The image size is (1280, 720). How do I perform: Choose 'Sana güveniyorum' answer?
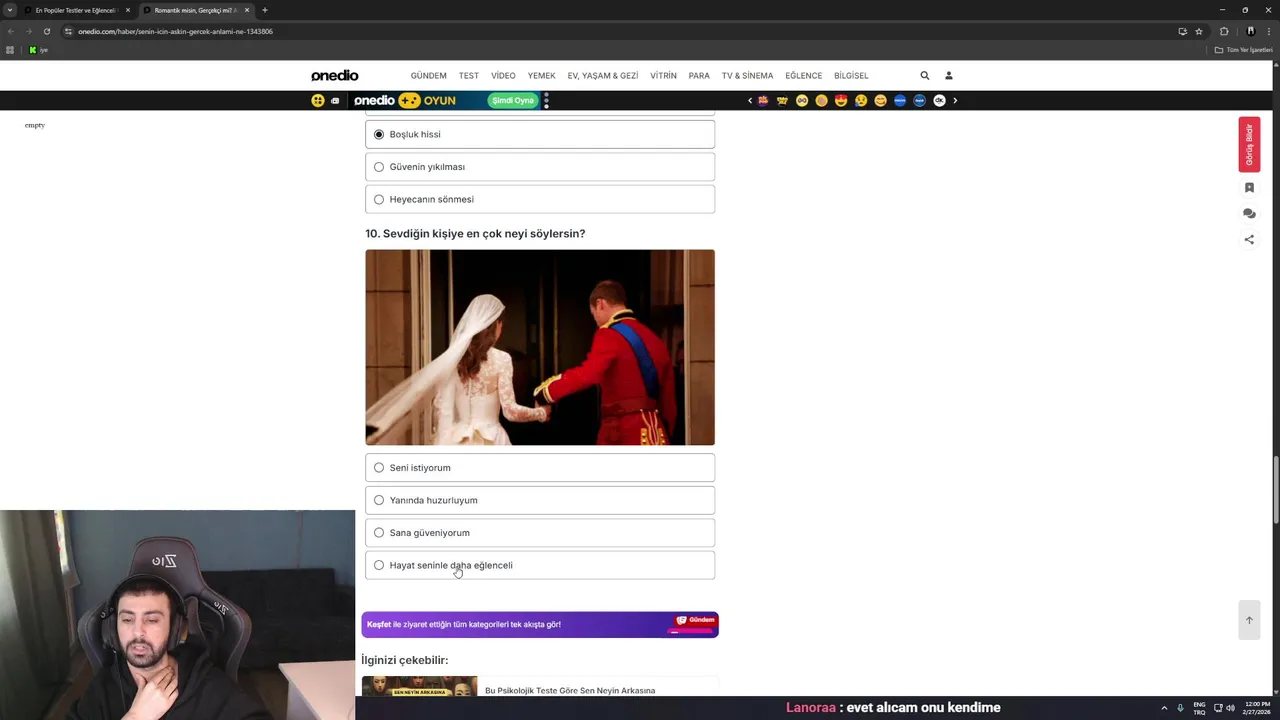point(540,532)
